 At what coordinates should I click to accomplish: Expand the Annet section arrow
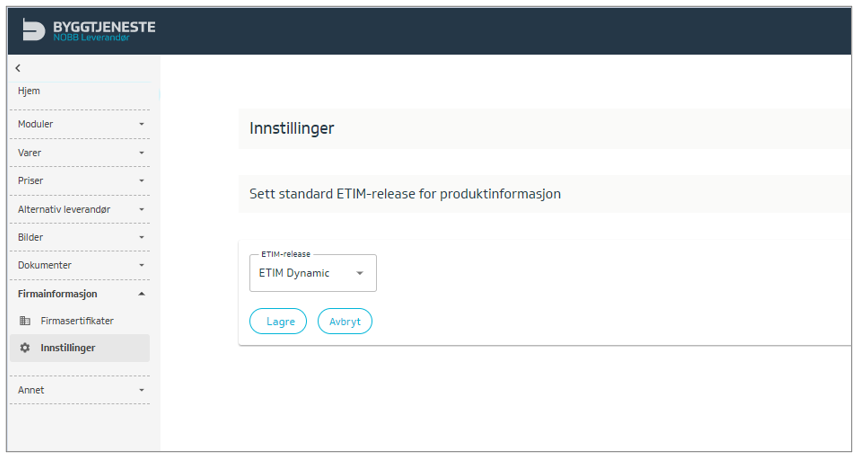(x=141, y=390)
